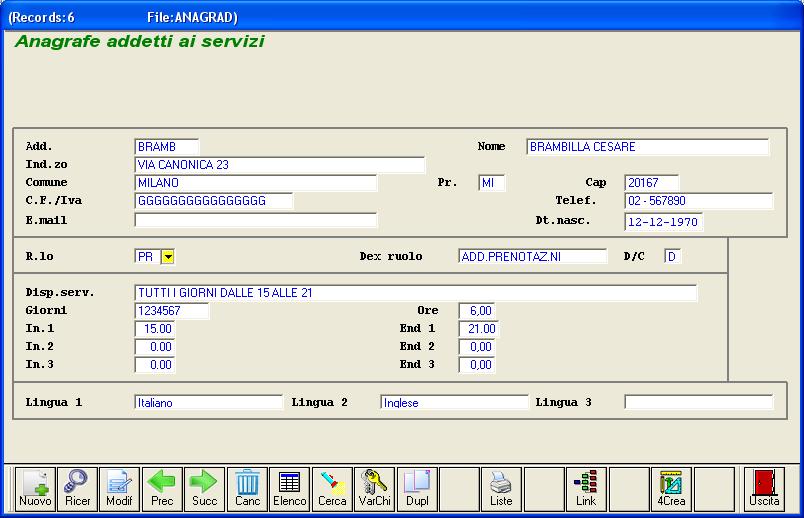Go to previous record with Prec
The image size is (804, 518).
[162, 489]
